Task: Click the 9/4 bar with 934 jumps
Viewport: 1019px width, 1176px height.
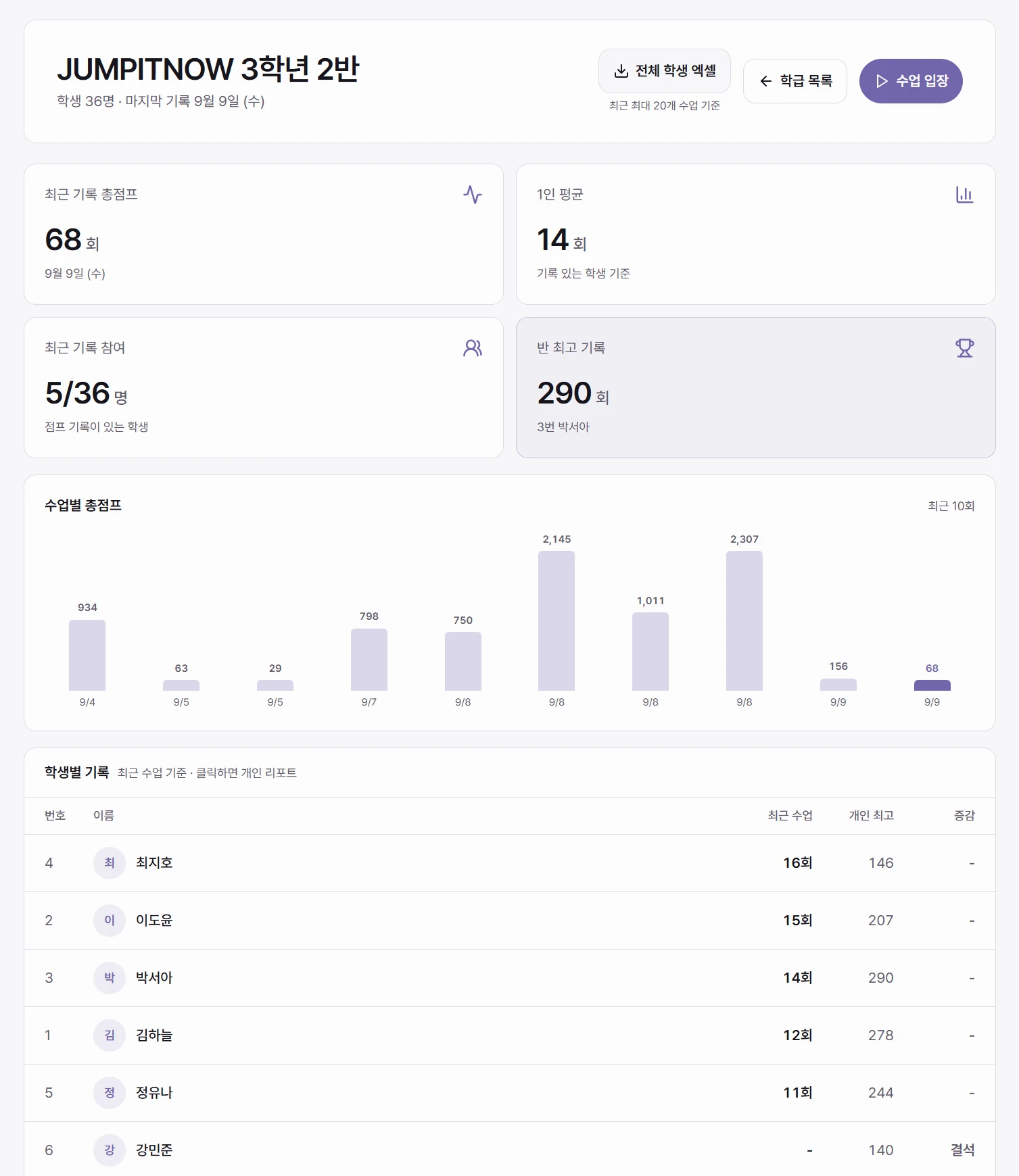Action: point(87,655)
